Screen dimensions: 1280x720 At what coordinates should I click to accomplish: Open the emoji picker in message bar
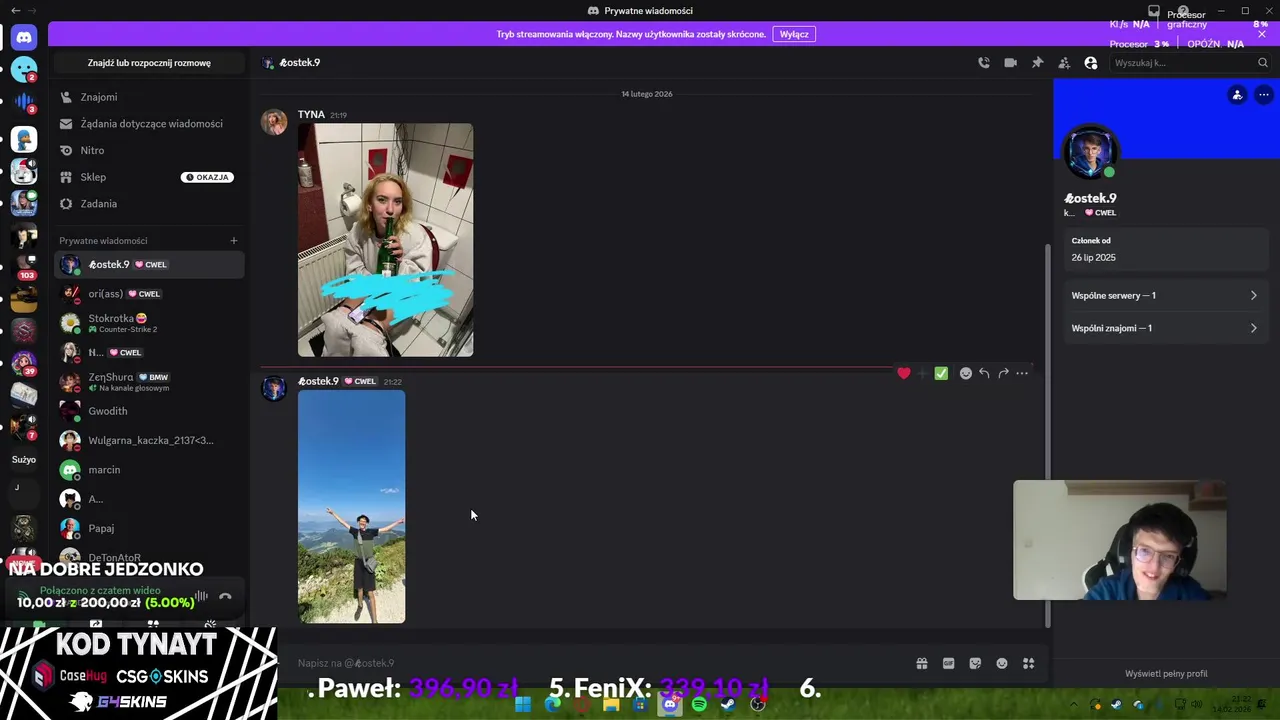point(1002,663)
